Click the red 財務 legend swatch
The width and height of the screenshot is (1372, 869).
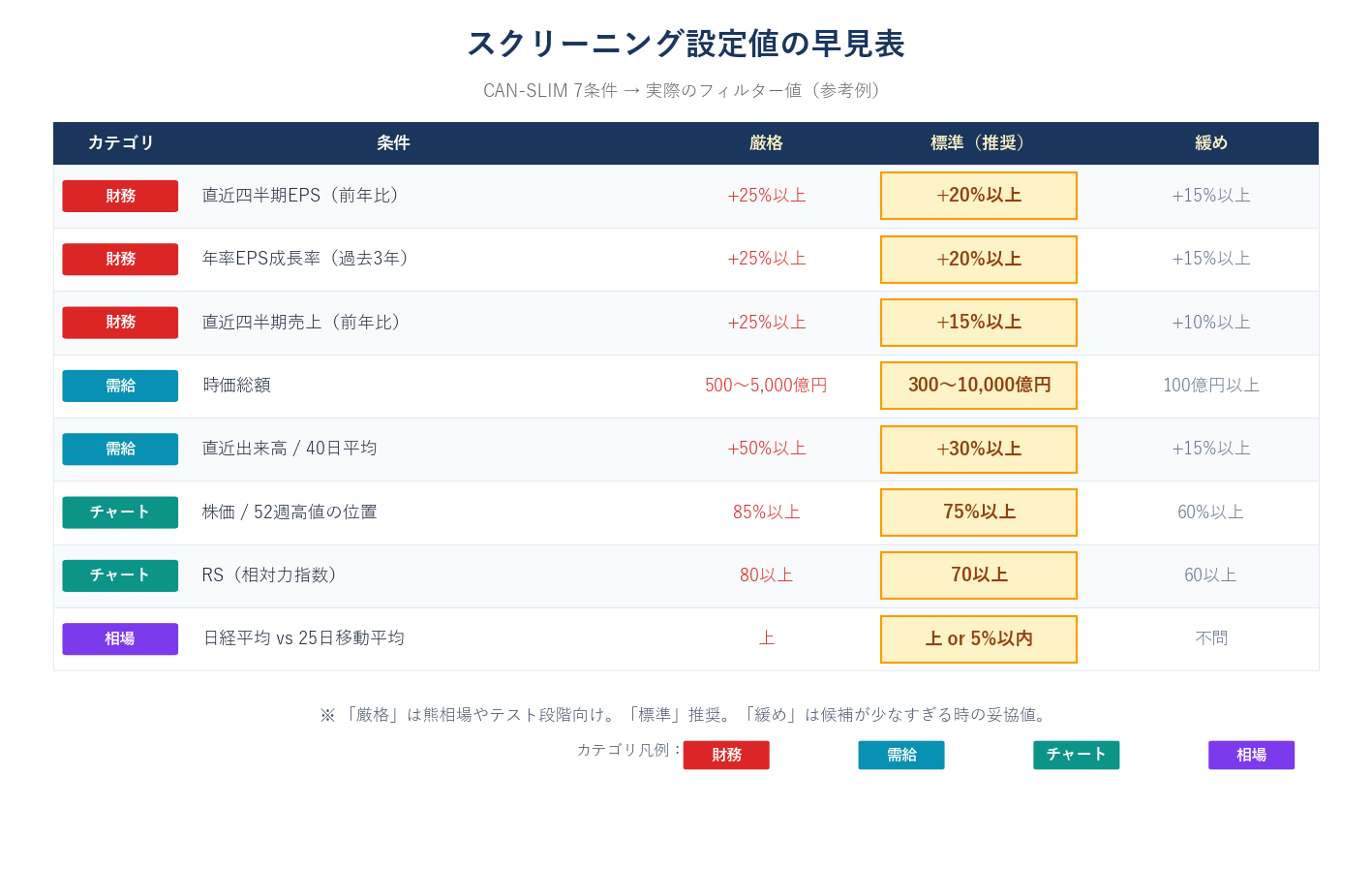coord(726,755)
